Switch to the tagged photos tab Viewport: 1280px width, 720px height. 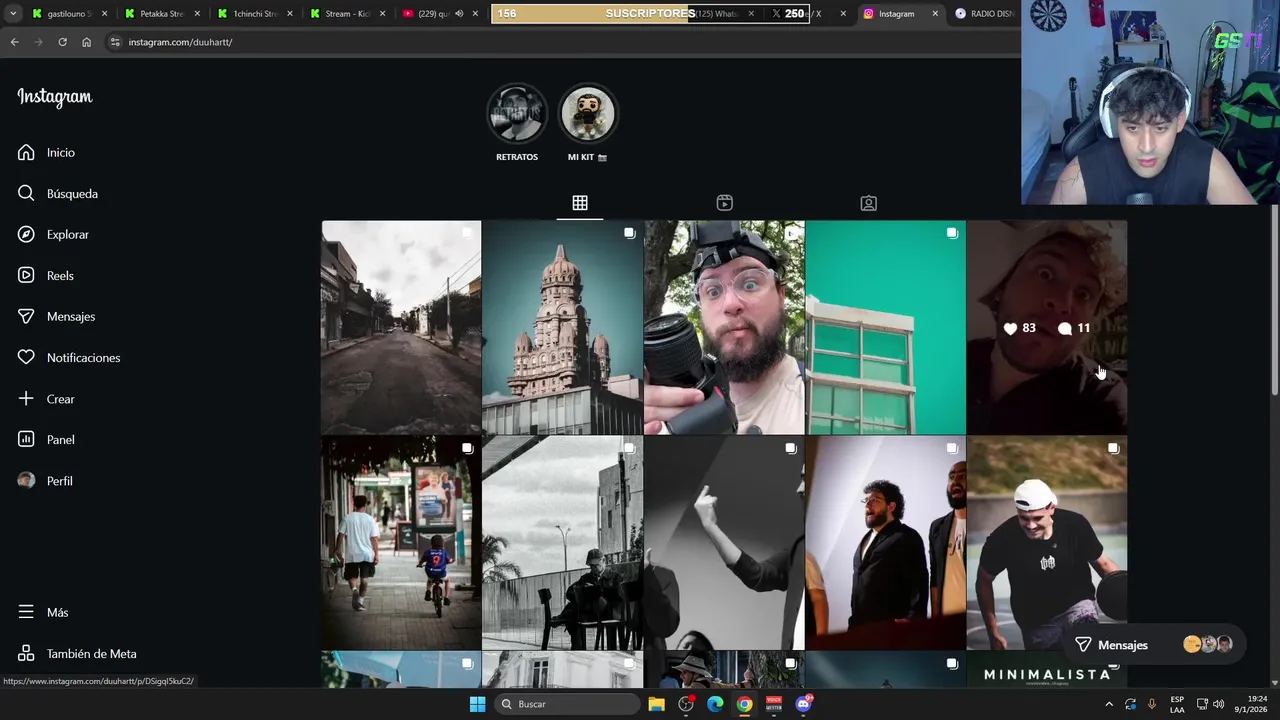coord(869,203)
